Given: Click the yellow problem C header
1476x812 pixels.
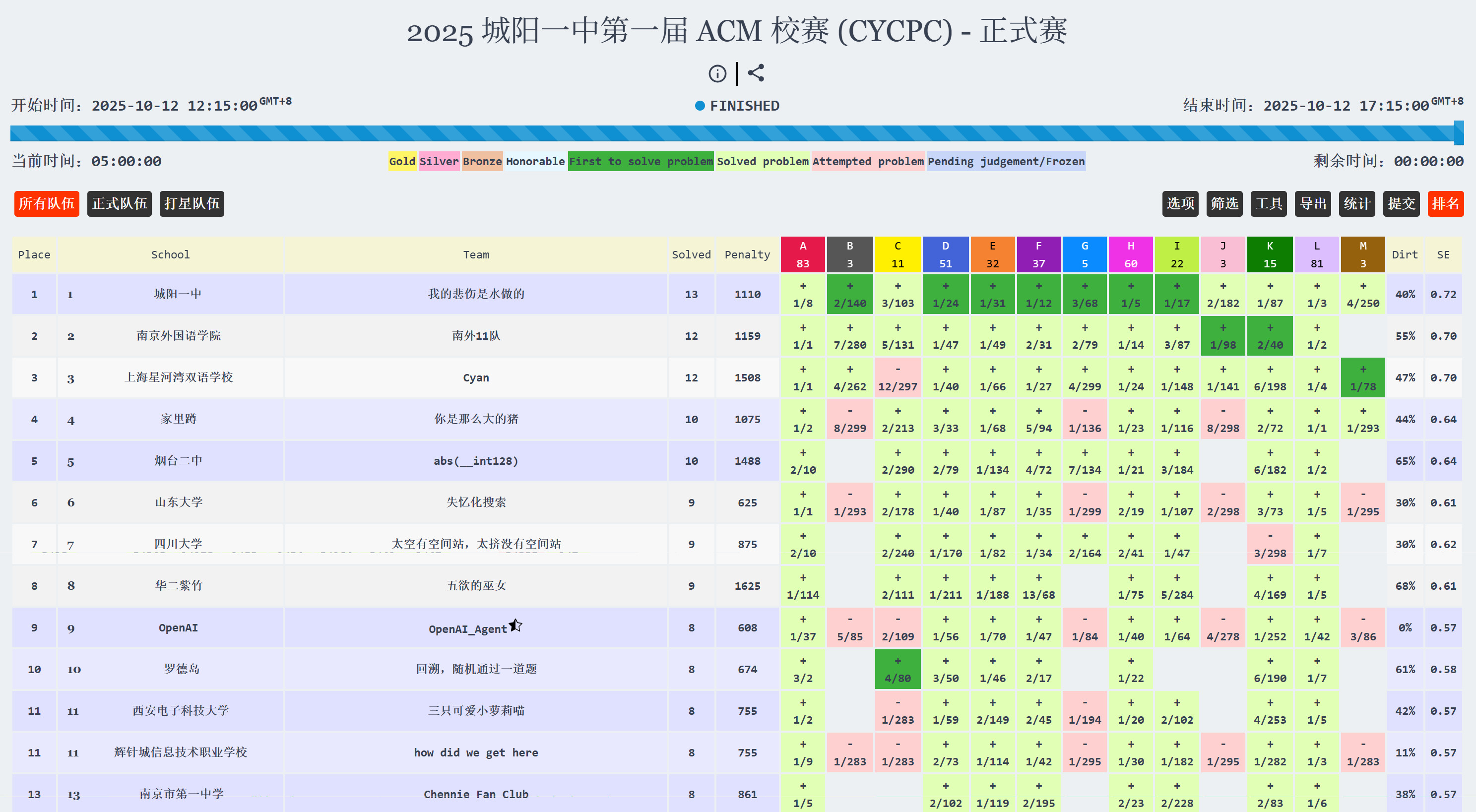Looking at the screenshot, I should [x=898, y=254].
